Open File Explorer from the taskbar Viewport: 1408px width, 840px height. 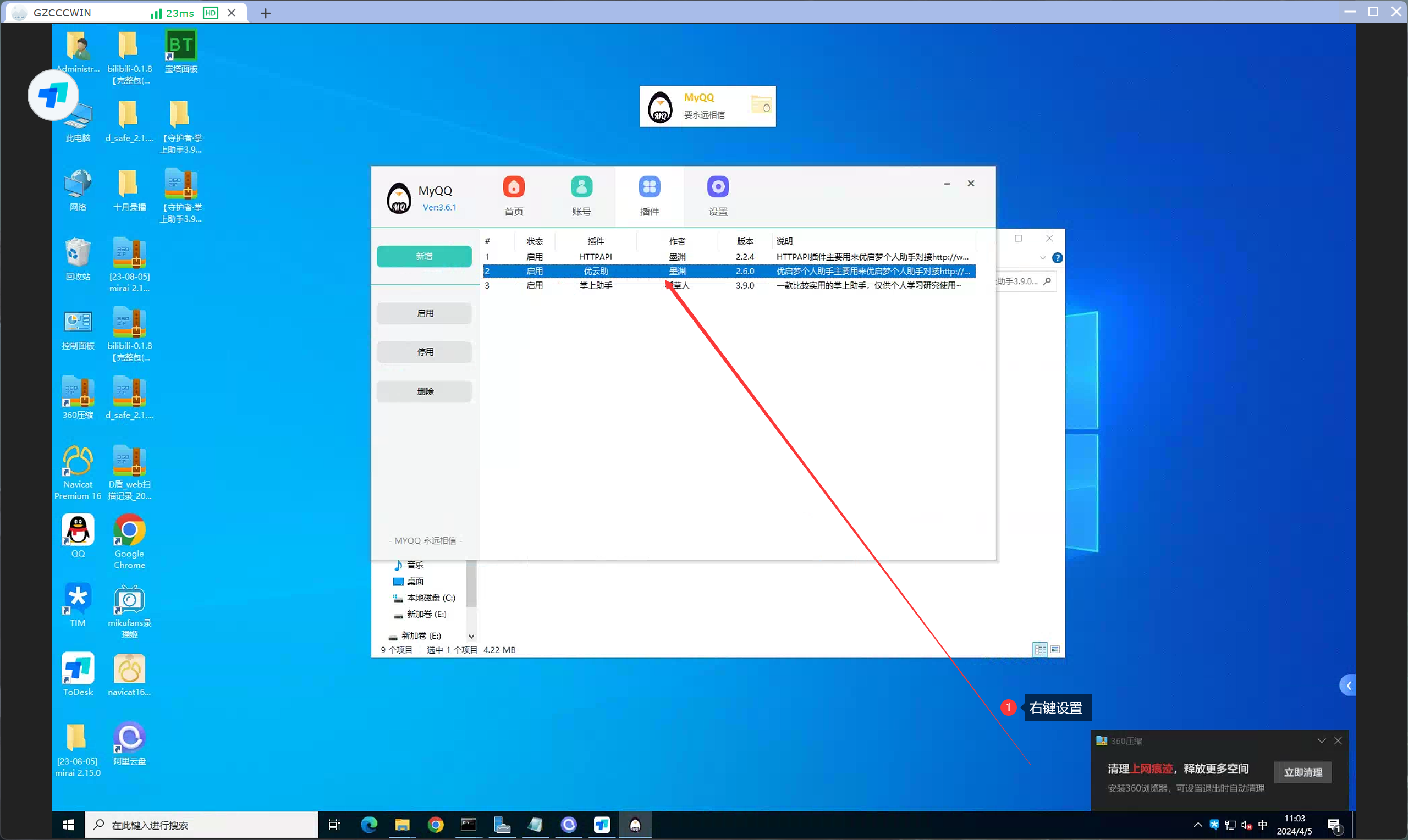402,825
